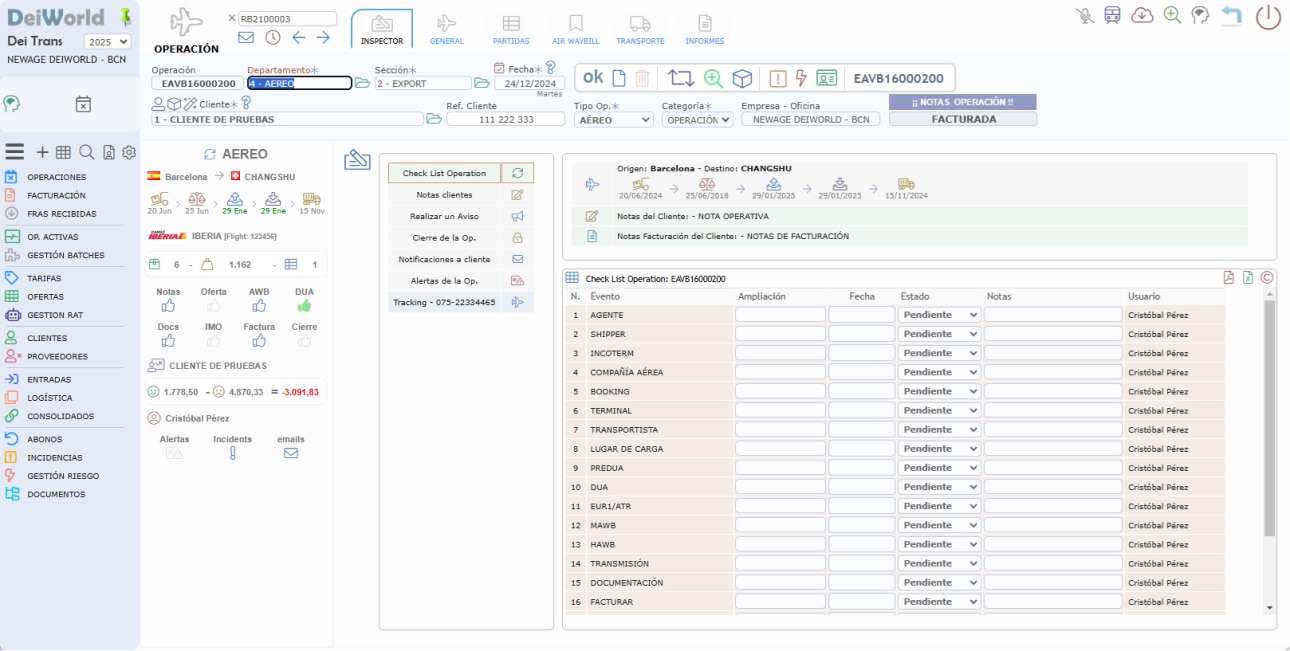1290x651 pixels.
Task: Toggle the Factura thumbs-up status
Action: pos(259,341)
